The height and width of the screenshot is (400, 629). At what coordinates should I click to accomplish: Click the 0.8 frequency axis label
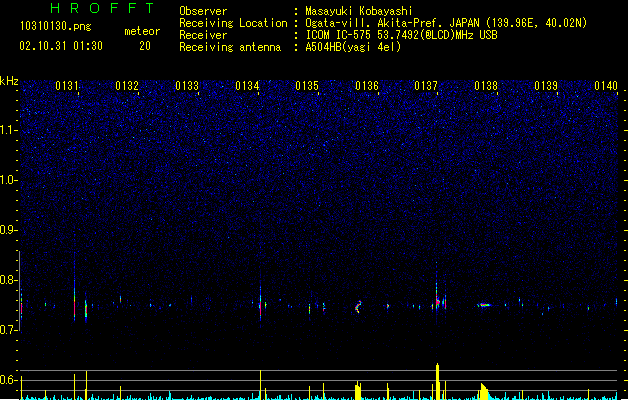[x=9, y=280]
